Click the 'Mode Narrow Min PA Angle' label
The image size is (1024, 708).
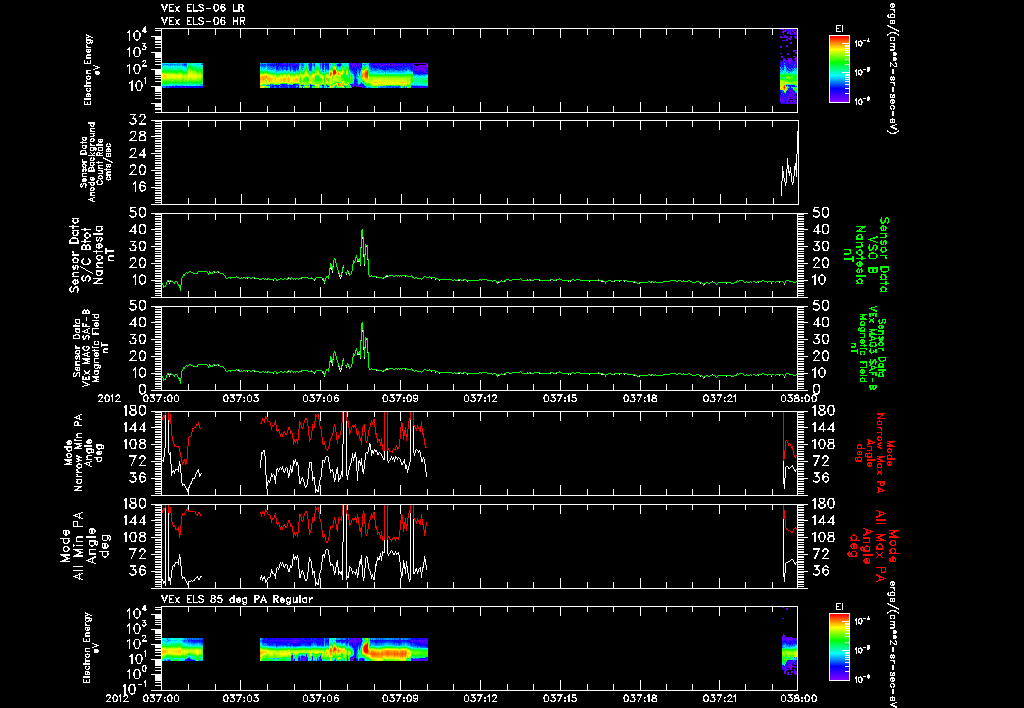pyautogui.click(x=83, y=452)
